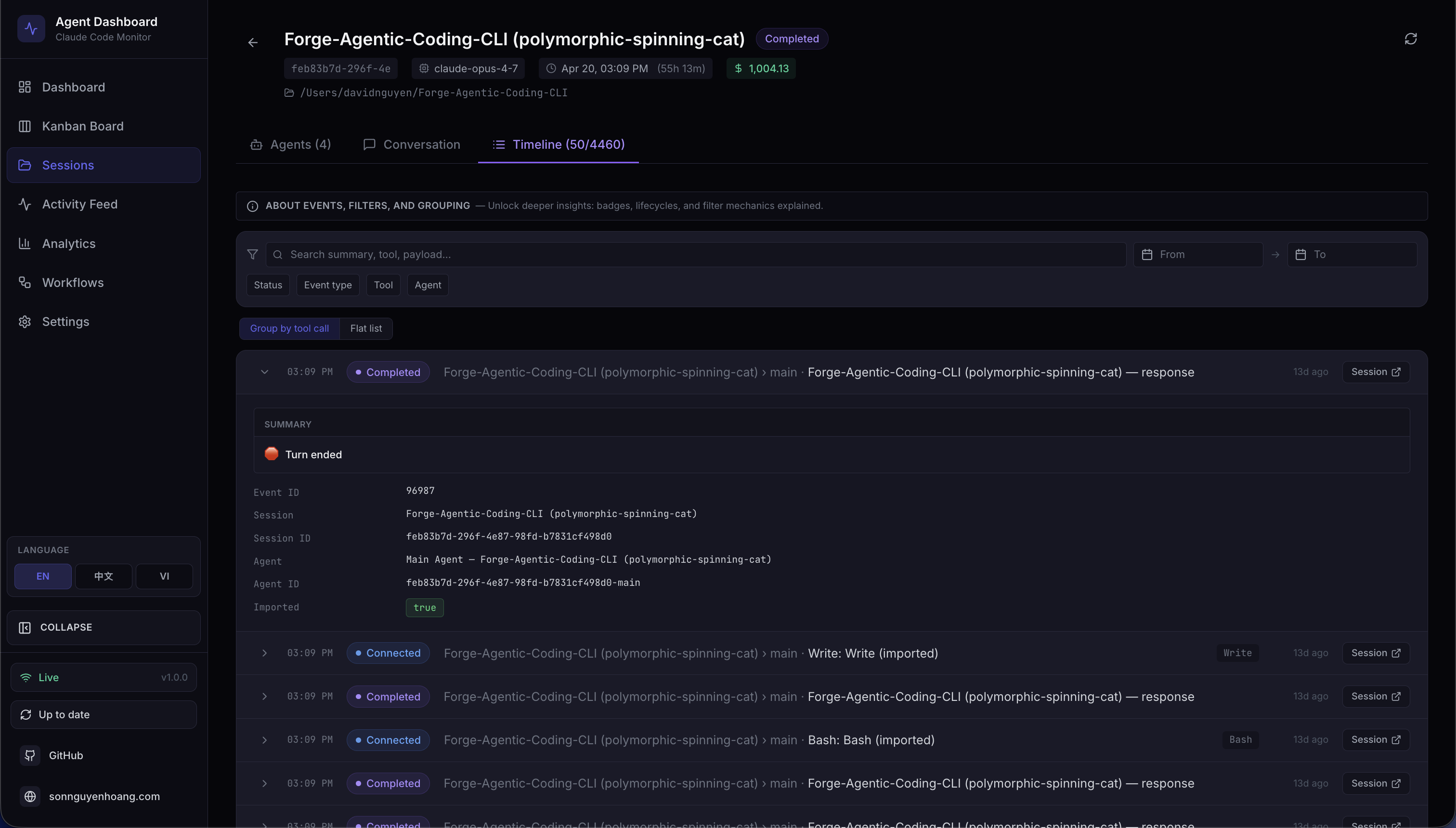Expand the Bash: Bash (imported) row

pyautogui.click(x=264, y=740)
